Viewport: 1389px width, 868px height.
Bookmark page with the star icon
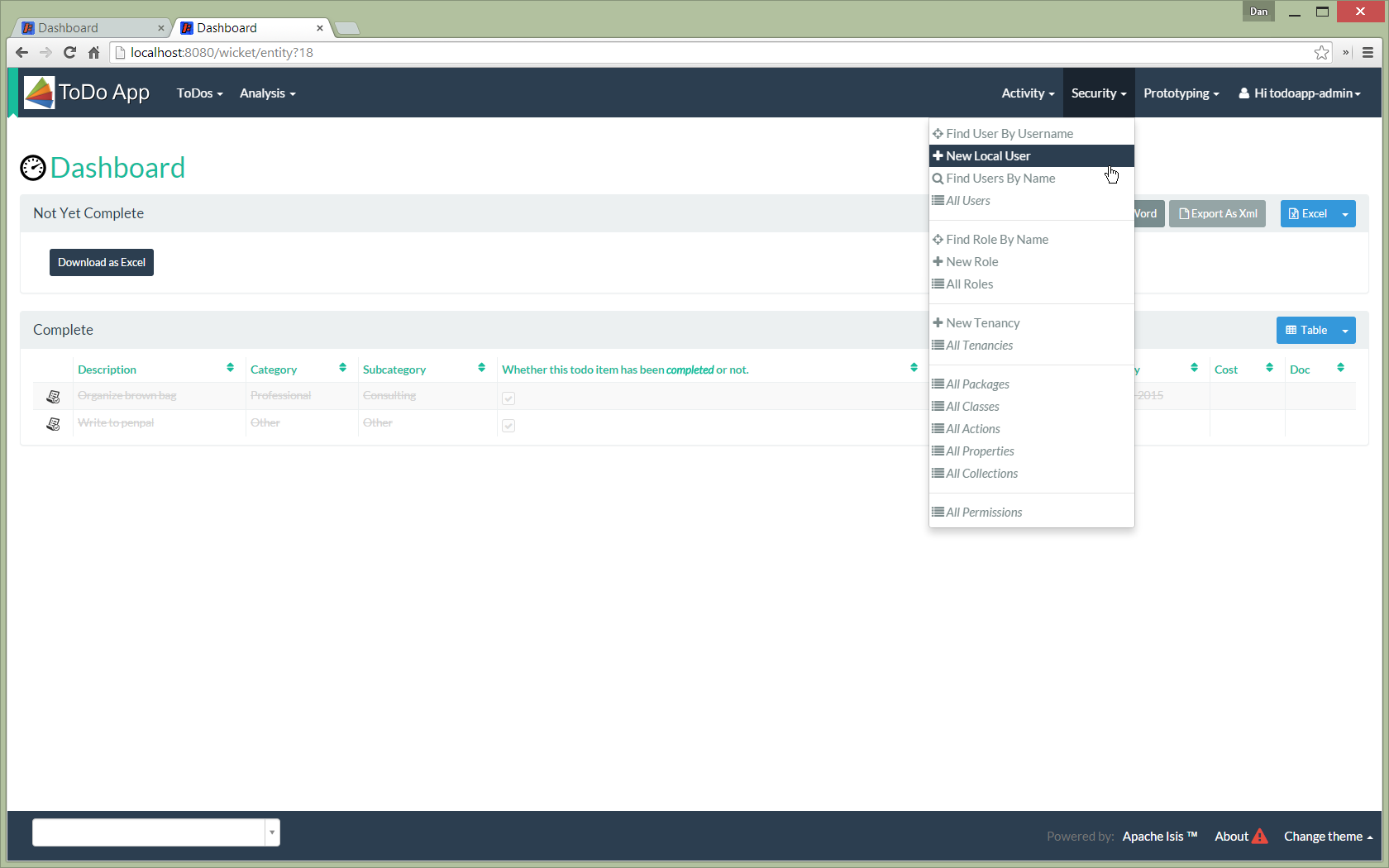tap(1321, 53)
